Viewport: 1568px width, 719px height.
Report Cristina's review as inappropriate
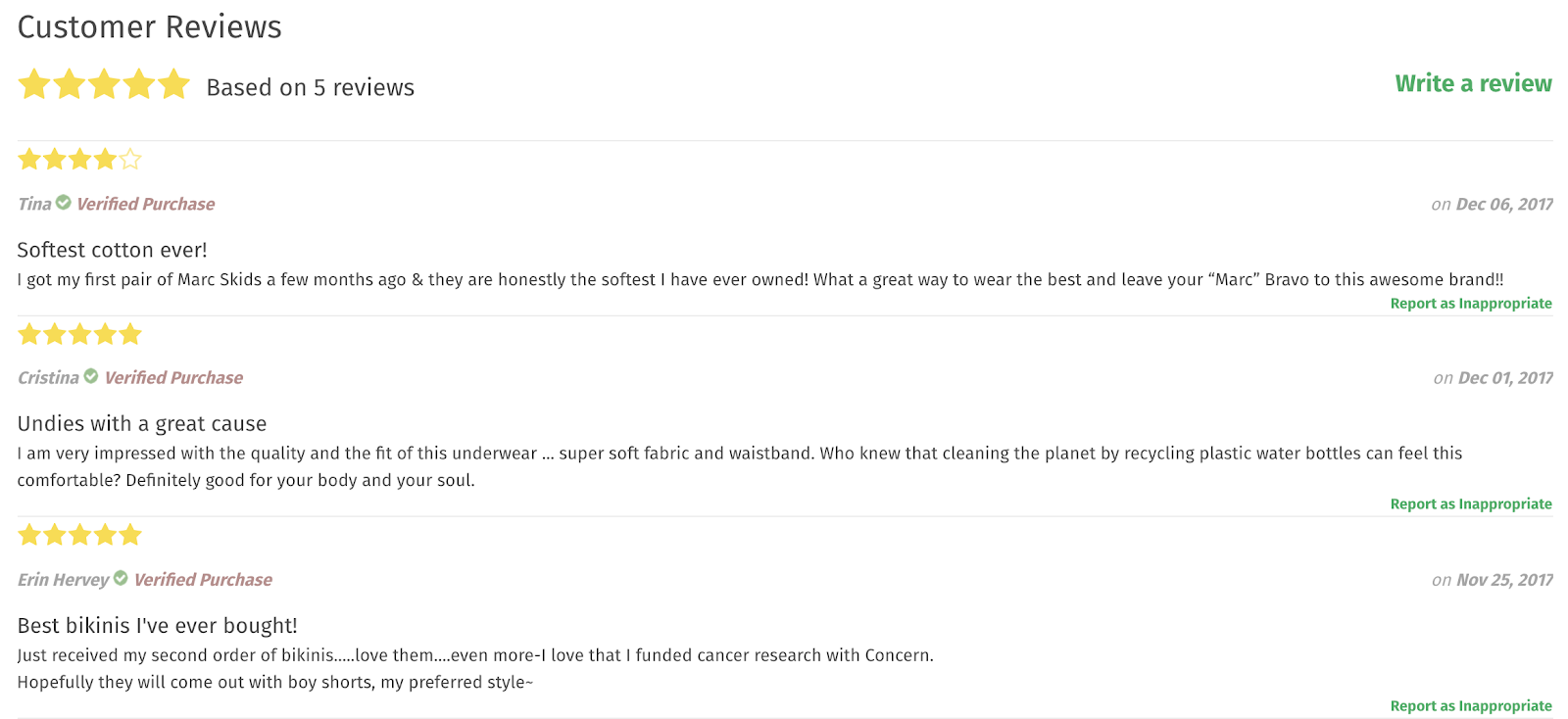1470,504
